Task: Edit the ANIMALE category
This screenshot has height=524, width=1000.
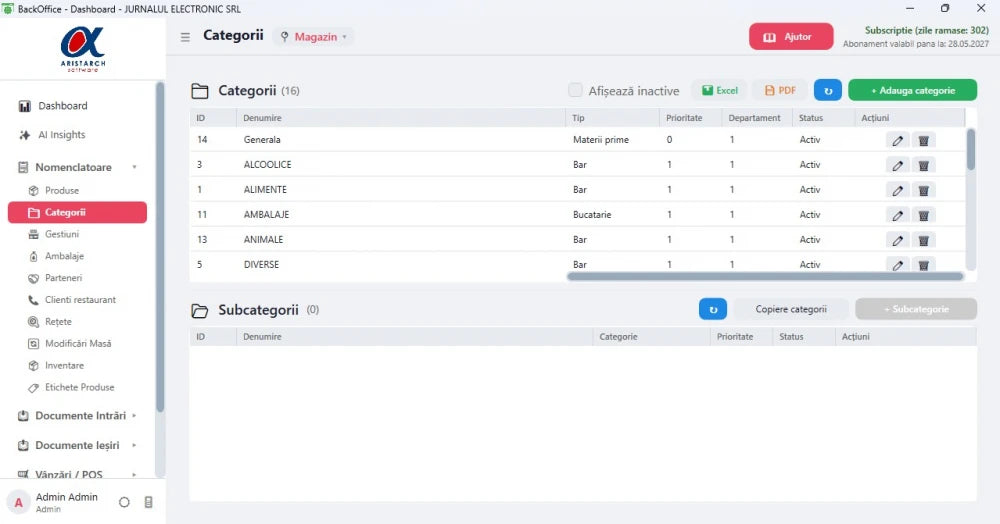Action: 897,240
